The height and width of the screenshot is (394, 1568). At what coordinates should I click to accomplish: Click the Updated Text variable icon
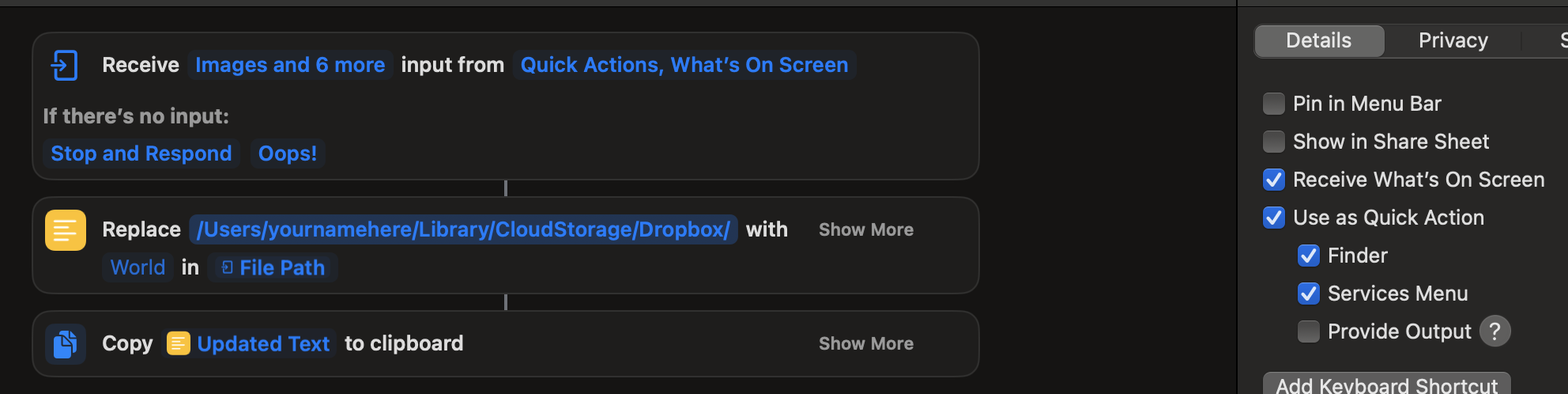(x=179, y=344)
